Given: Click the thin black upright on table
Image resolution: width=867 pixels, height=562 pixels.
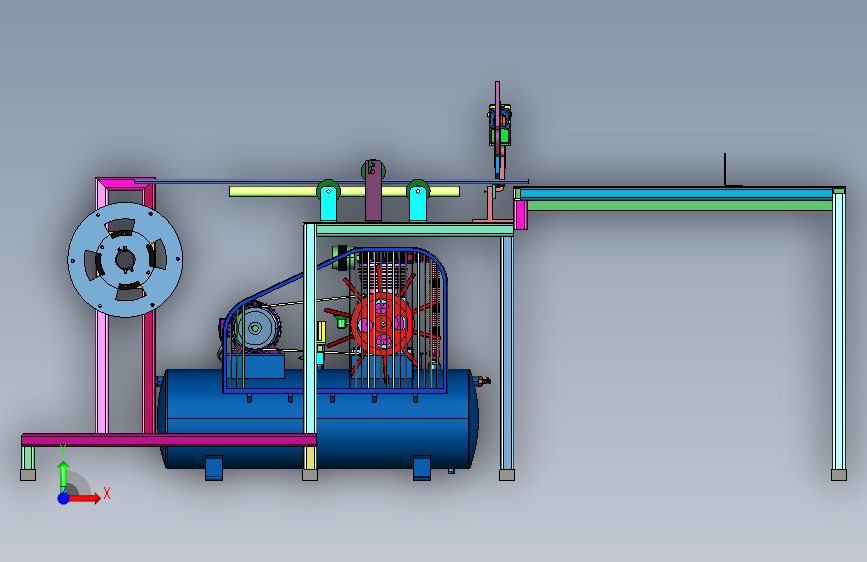Looking at the screenshot, I should pyautogui.click(x=725, y=170).
